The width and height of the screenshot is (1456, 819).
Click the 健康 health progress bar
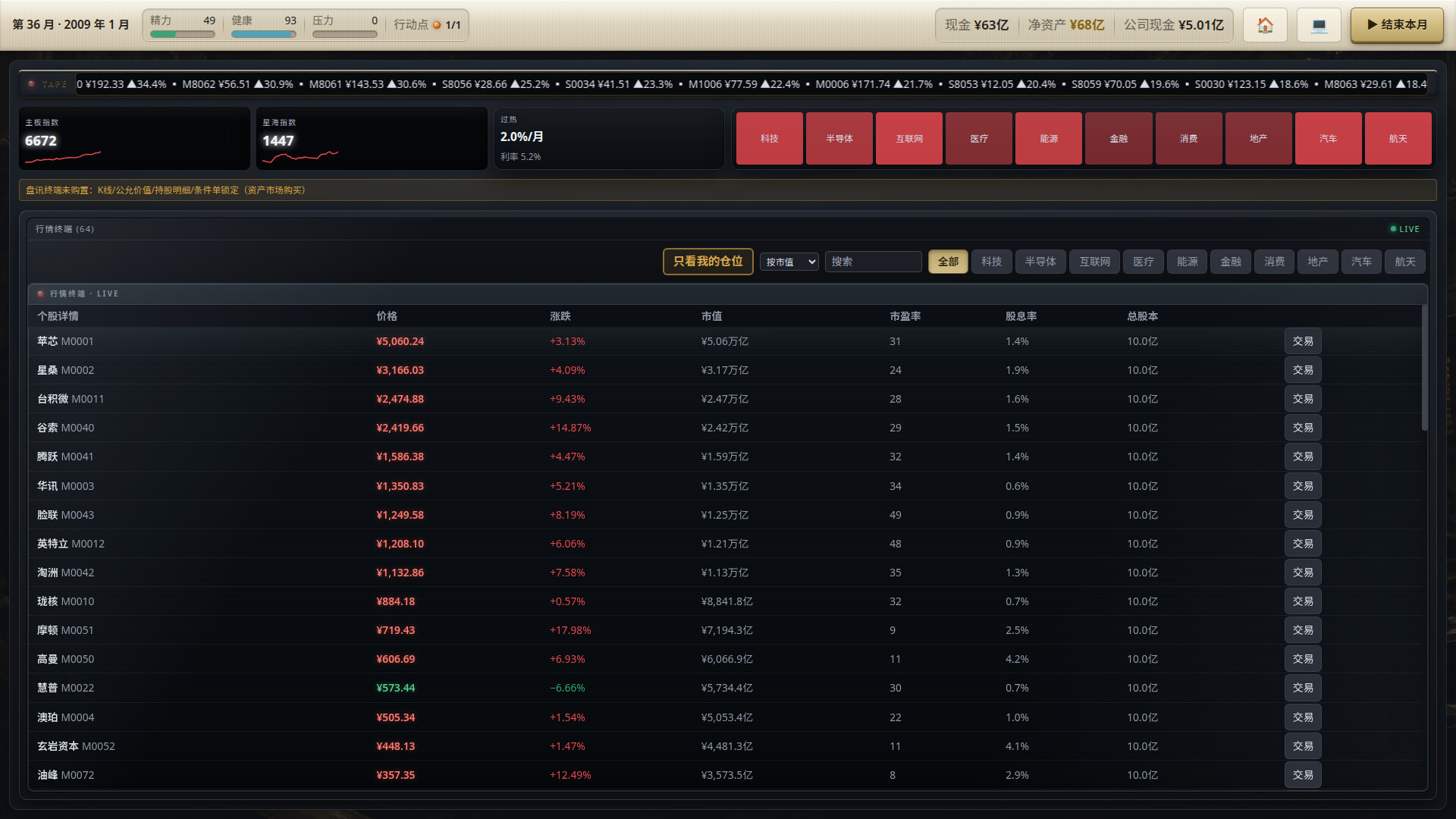tap(264, 34)
